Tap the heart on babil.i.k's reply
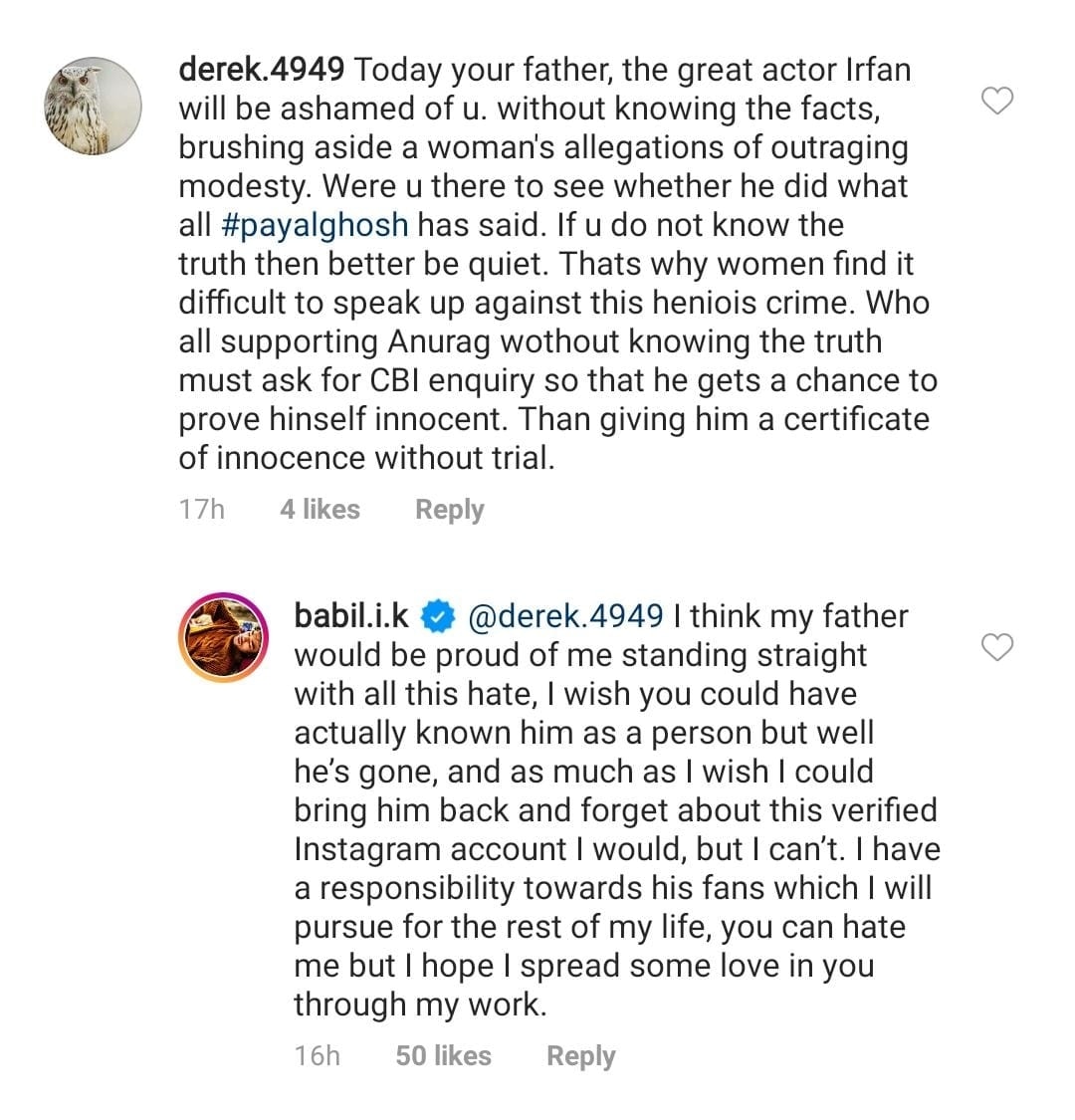The image size is (1075, 1120). [997, 648]
